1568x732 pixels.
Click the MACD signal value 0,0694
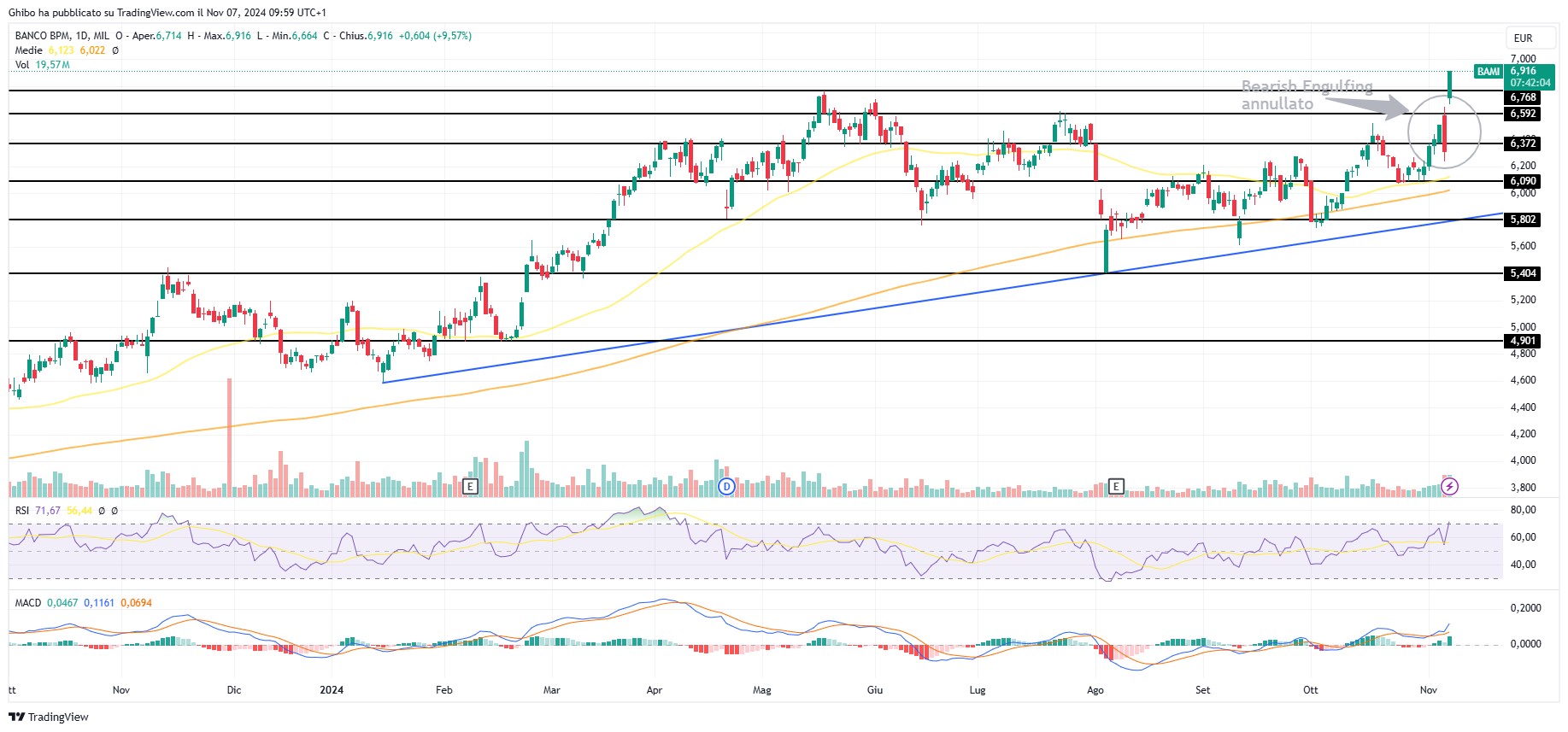click(136, 603)
